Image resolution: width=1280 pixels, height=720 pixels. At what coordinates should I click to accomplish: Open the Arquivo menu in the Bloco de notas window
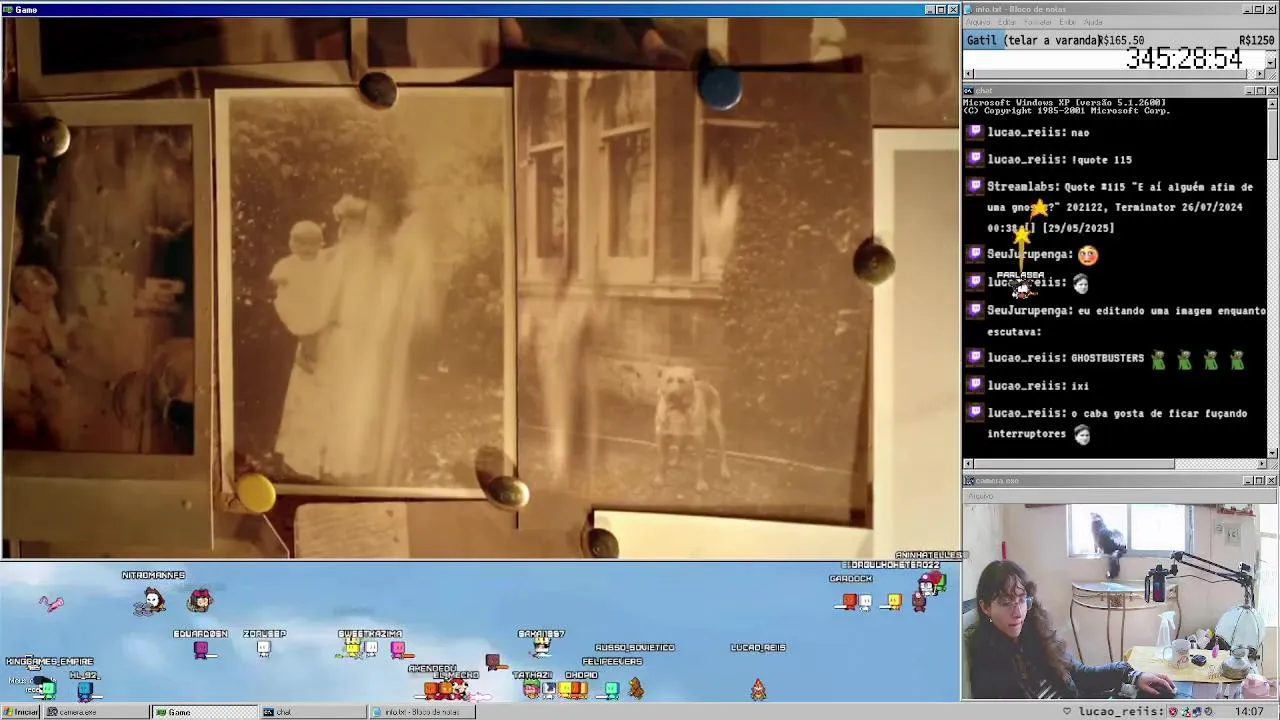[x=977, y=22]
